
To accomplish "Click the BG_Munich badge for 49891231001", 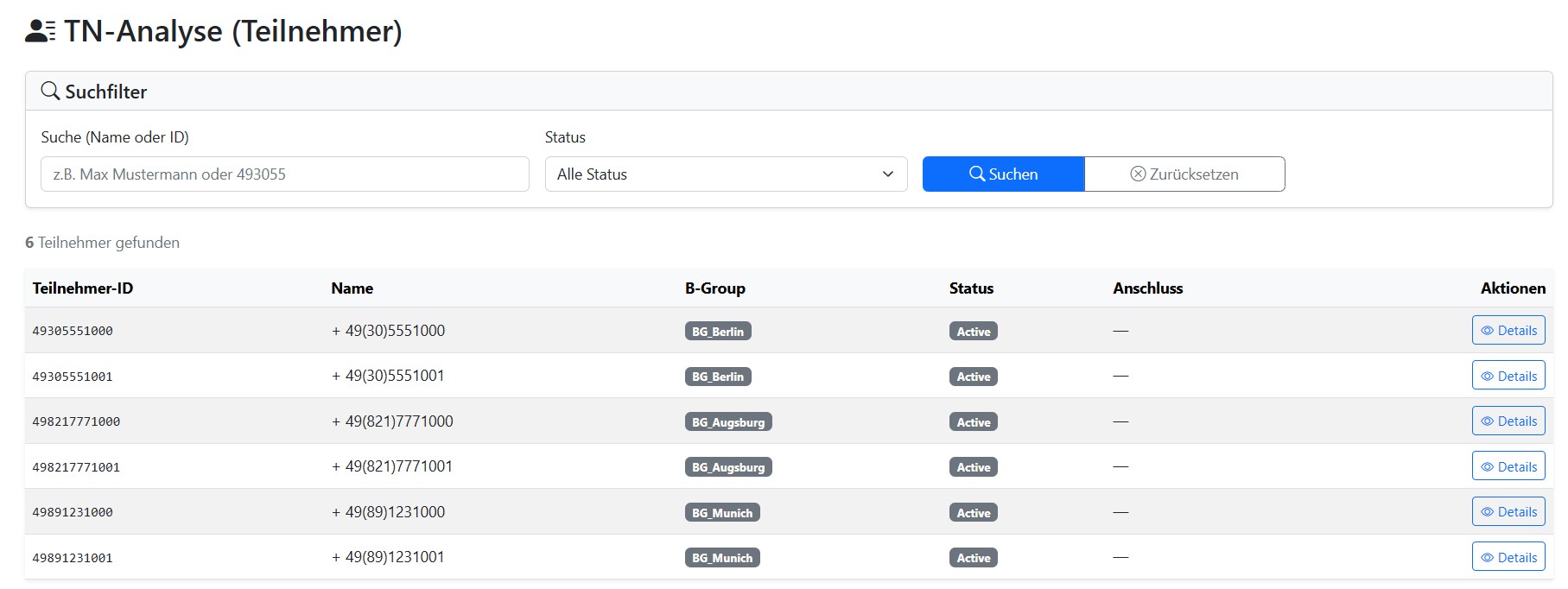I will click(721, 558).
